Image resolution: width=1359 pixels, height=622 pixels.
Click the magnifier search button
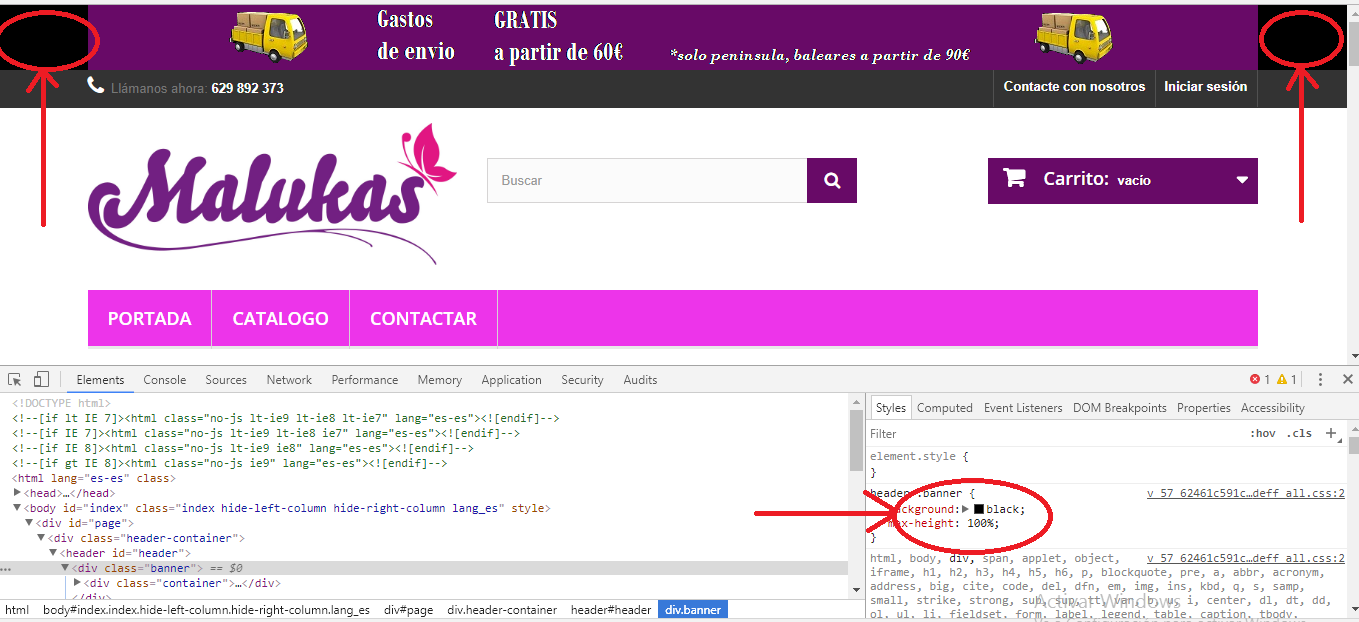pyautogui.click(x=832, y=181)
